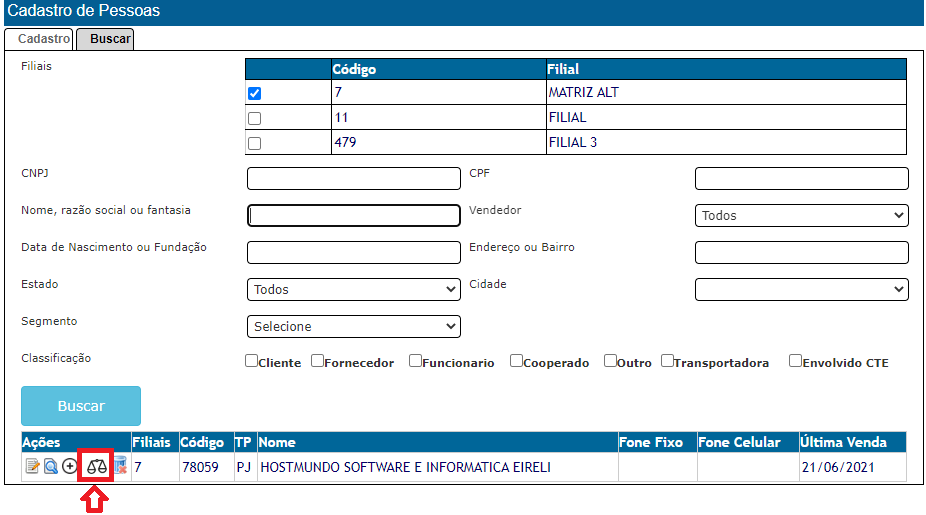Screen dimensions: 926x515
Task: Open the Vendedor dropdown
Action: (x=801, y=216)
